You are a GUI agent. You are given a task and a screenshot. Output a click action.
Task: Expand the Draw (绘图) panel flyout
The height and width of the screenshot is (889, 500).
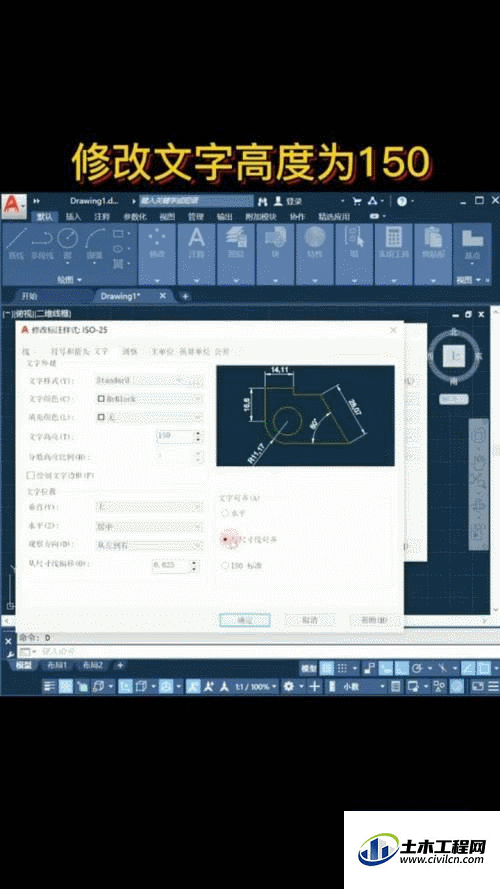(70, 280)
